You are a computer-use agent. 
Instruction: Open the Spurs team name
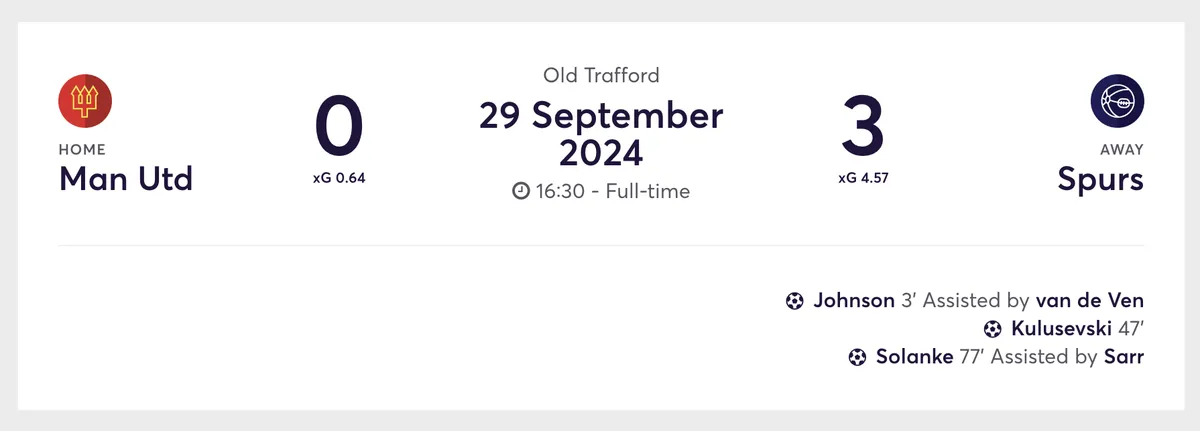point(1101,179)
